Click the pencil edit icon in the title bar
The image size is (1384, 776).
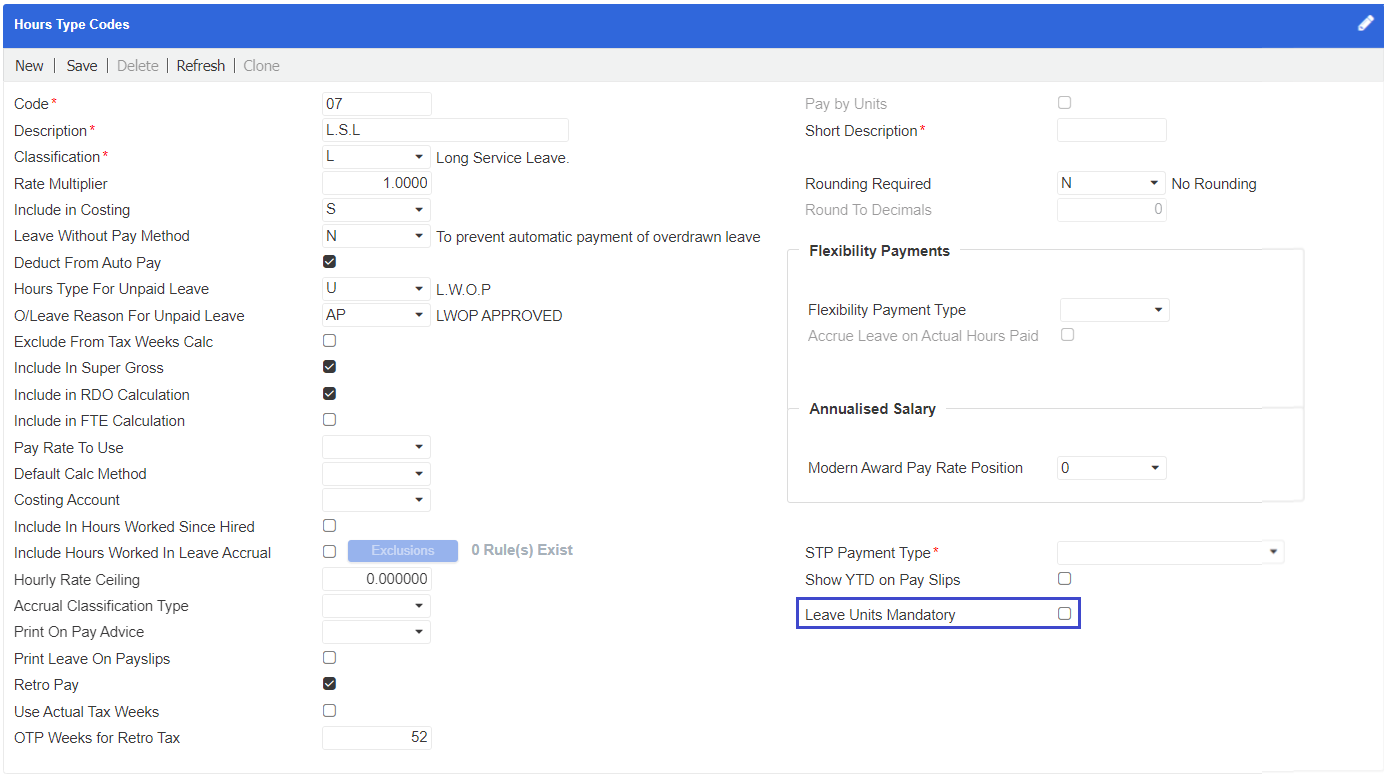[x=1366, y=22]
